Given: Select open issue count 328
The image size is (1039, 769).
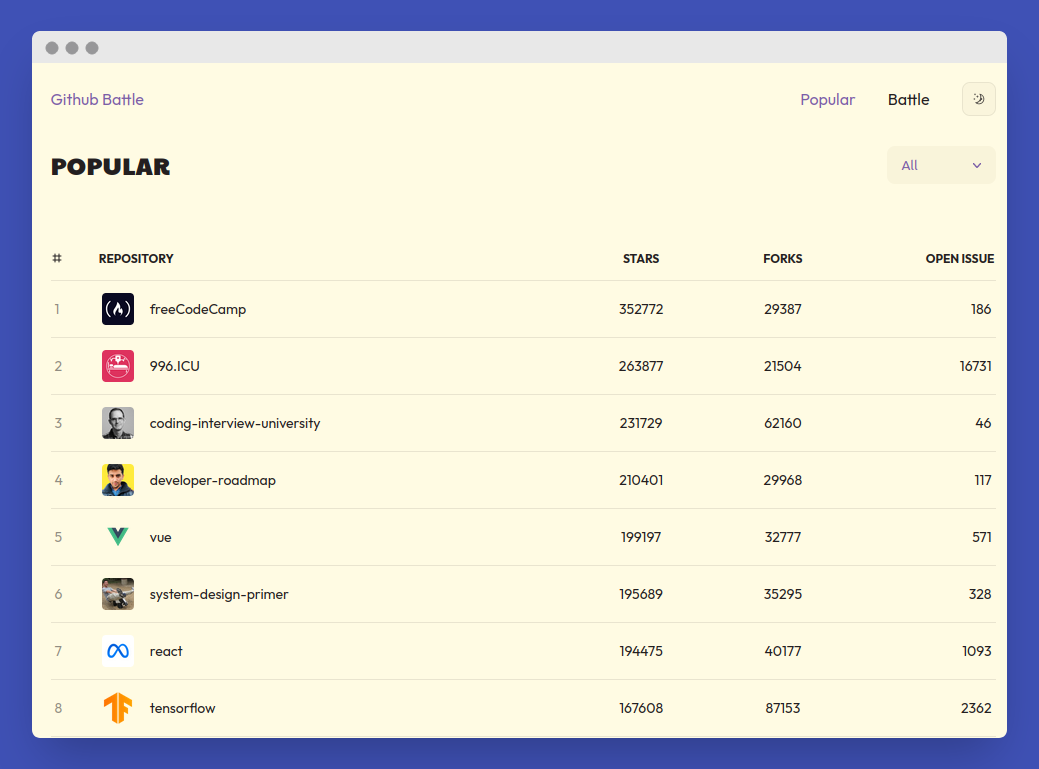Looking at the screenshot, I should (980, 594).
